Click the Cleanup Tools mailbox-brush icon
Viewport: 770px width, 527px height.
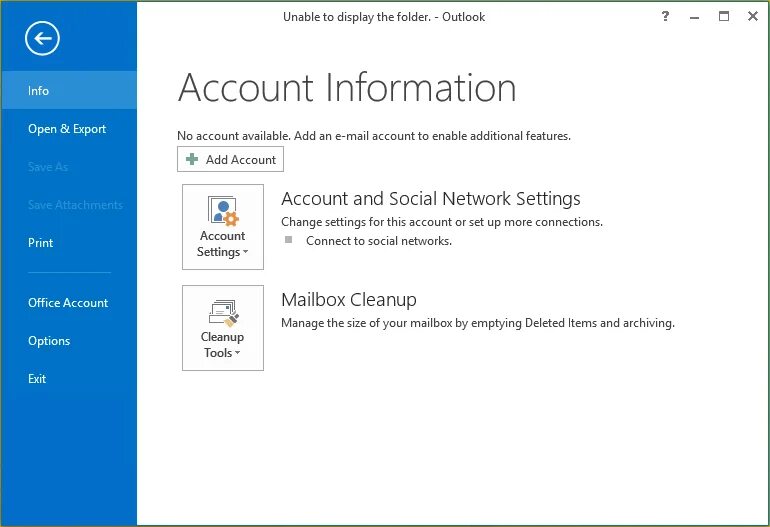[223, 313]
